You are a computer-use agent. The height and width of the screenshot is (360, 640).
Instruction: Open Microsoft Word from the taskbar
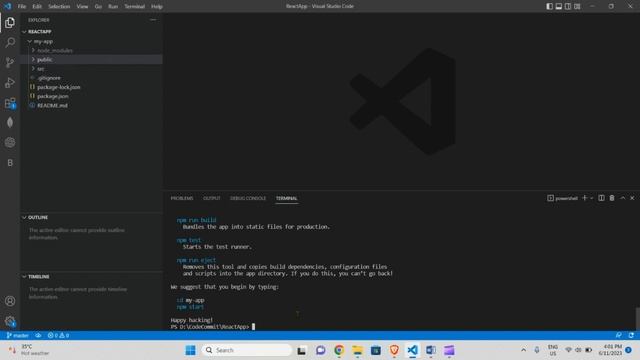431,350
